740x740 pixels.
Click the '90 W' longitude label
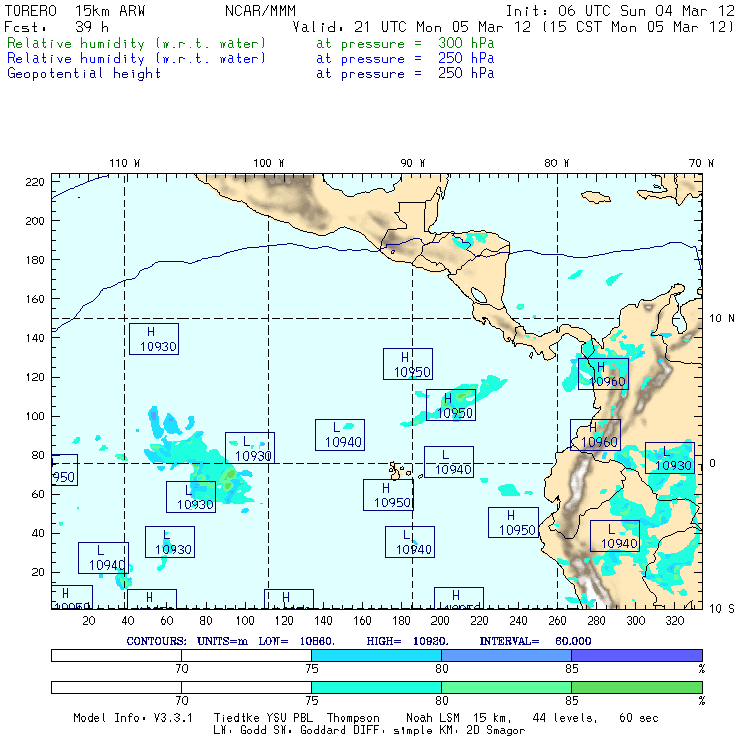pyautogui.click(x=412, y=163)
